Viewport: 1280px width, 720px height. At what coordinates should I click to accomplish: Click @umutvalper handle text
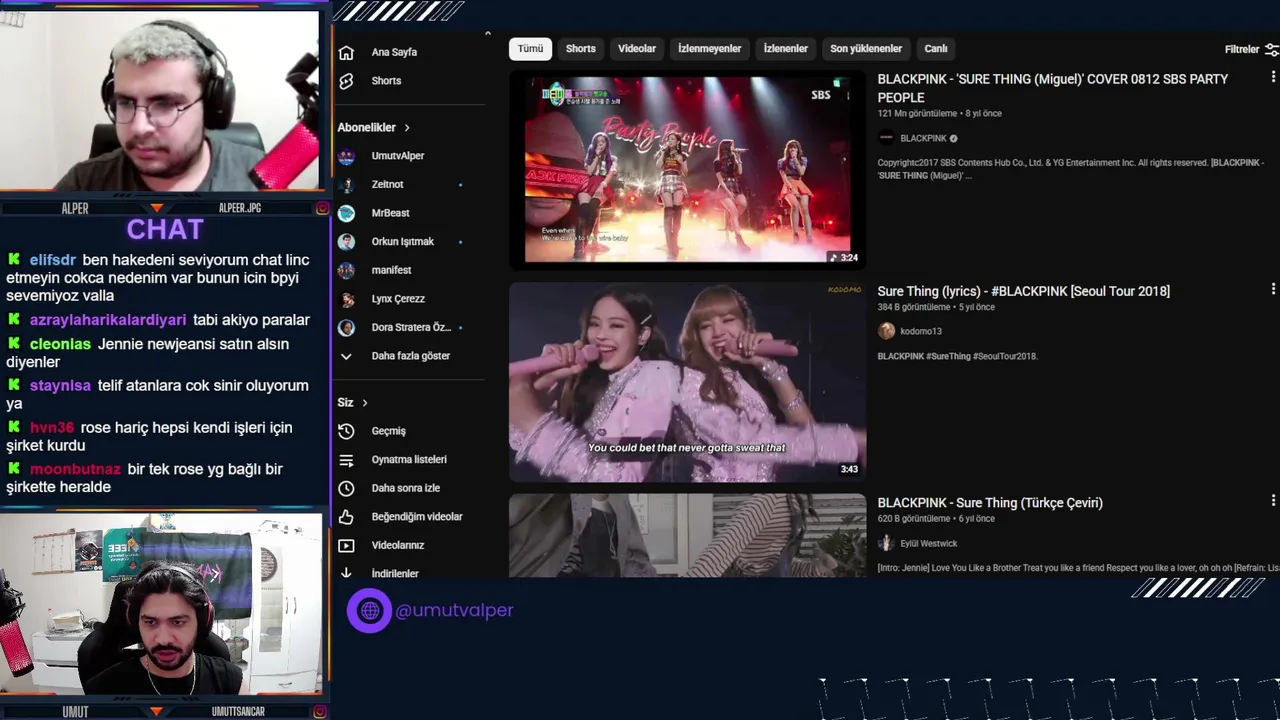pyautogui.click(x=455, y=610)
